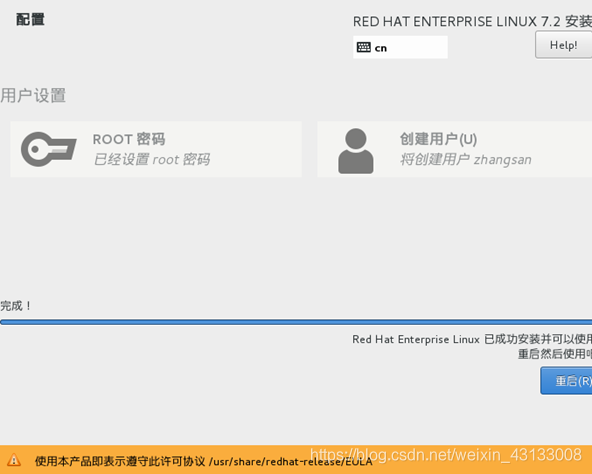Click the ROOT password key icon
This screenshot has height=474, width=592.
pos(49,149)
